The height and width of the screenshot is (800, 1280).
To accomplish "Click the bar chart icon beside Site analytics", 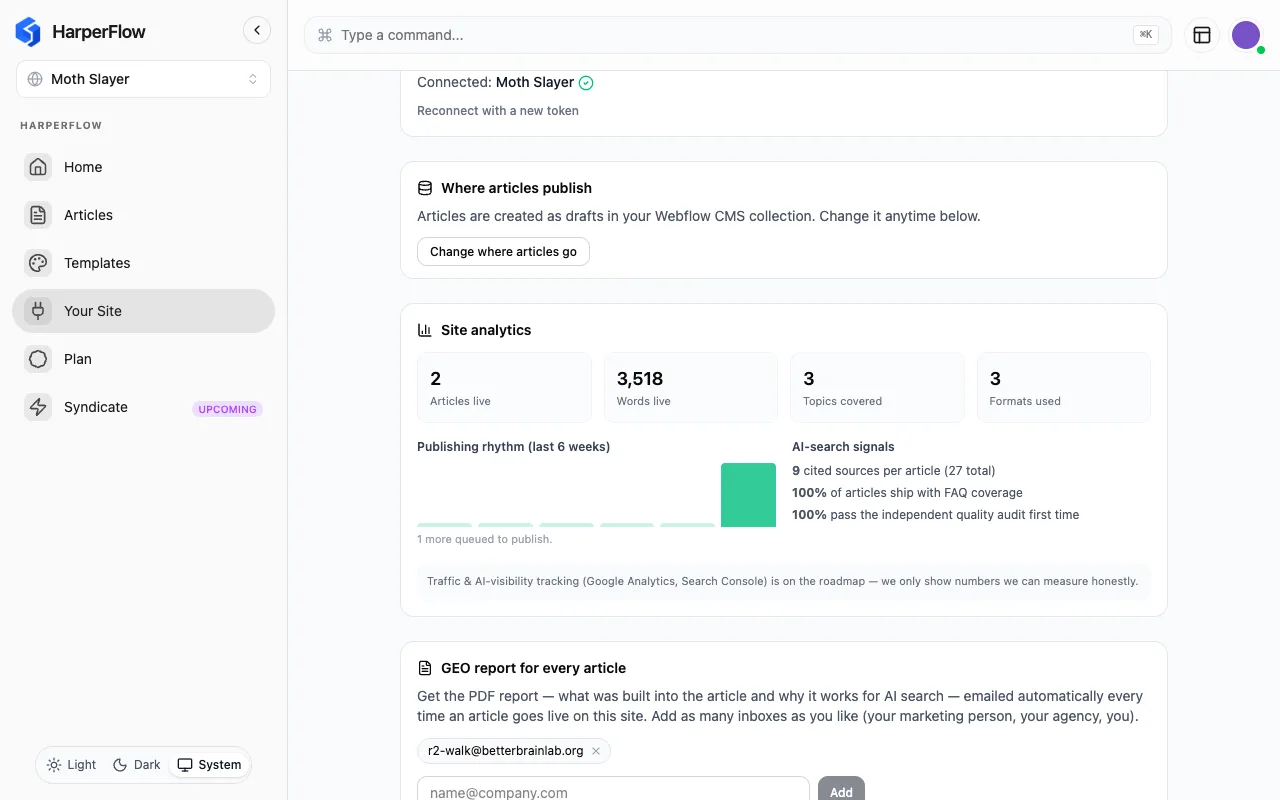I will pos(425,330).
